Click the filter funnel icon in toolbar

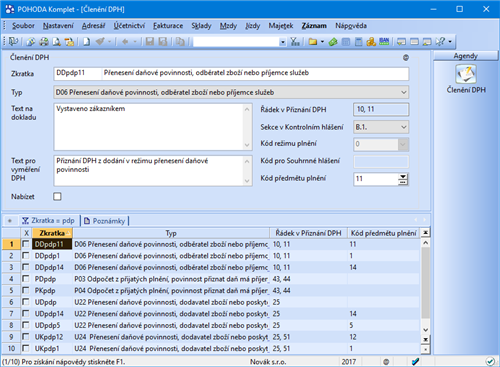point(295,42)
